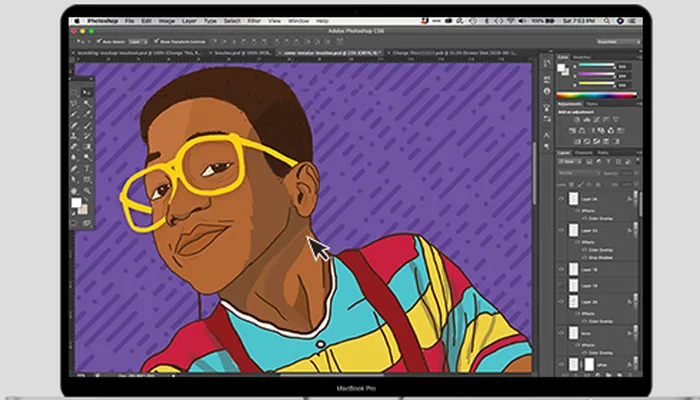The height and width of the screenshot is (400, 700).
Task: Open the Character panel from the dock
Action: click(547, 135)
